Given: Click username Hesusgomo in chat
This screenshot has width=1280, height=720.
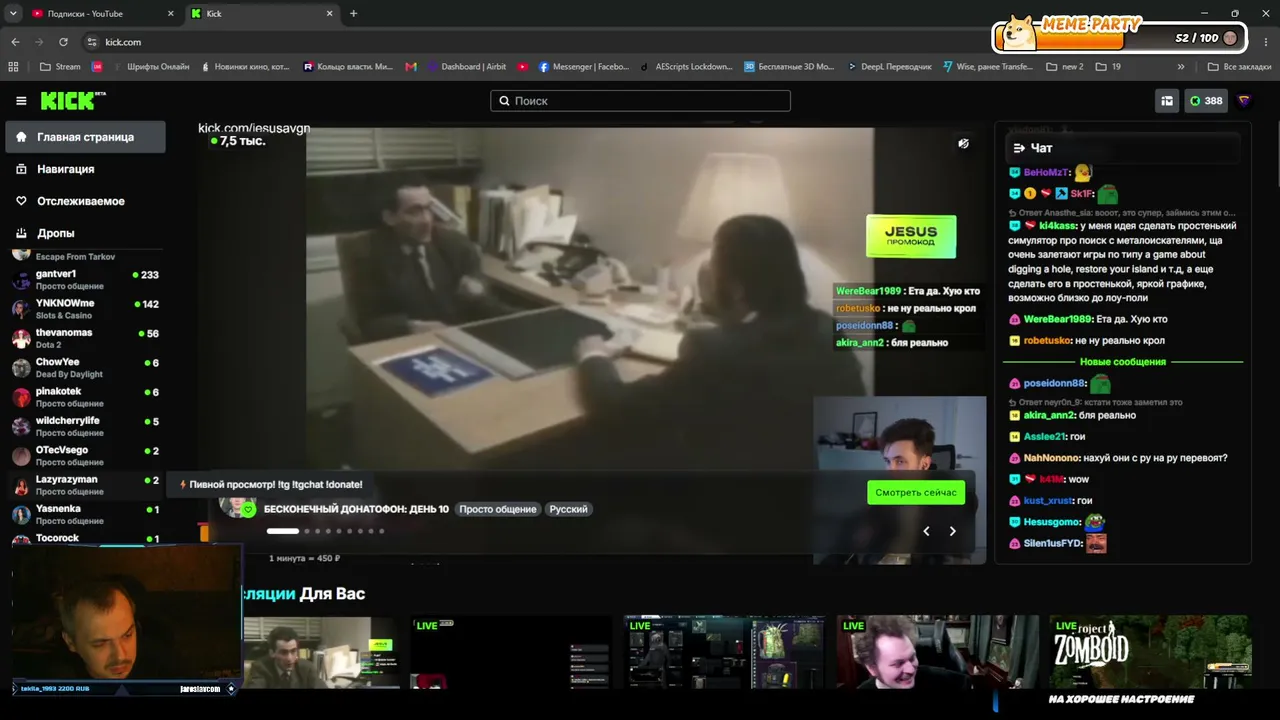Looking at the screenshot, I should [x=1052, y=522].
